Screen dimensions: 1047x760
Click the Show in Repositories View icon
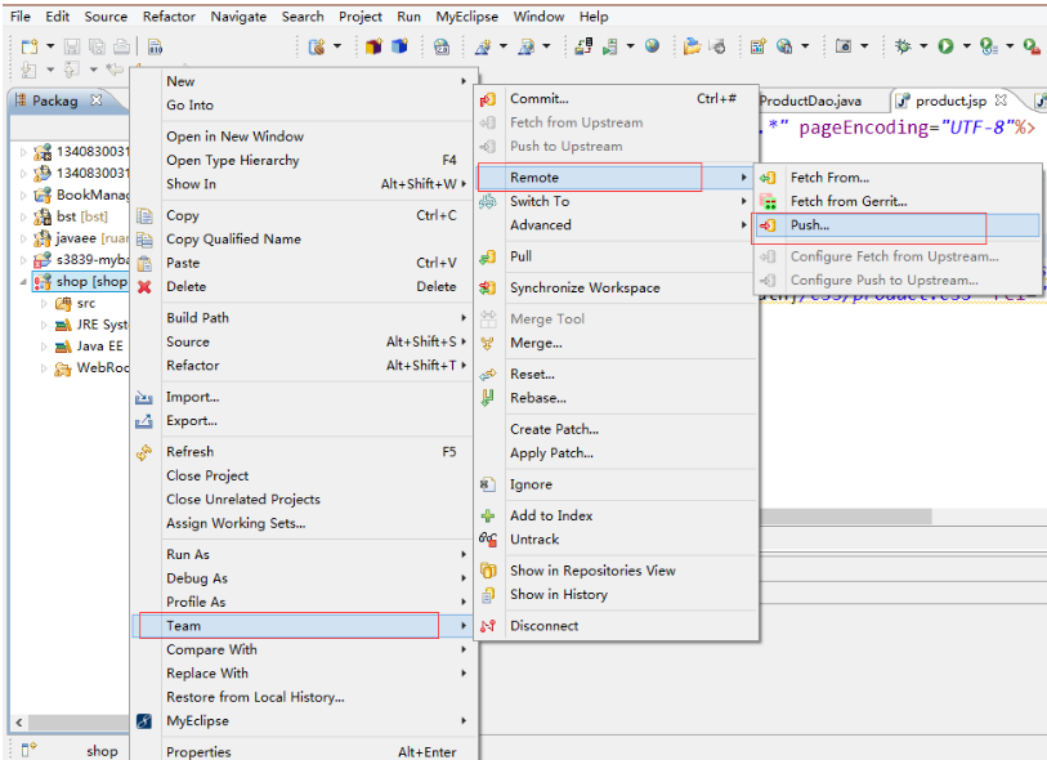[x=487, y=570]
